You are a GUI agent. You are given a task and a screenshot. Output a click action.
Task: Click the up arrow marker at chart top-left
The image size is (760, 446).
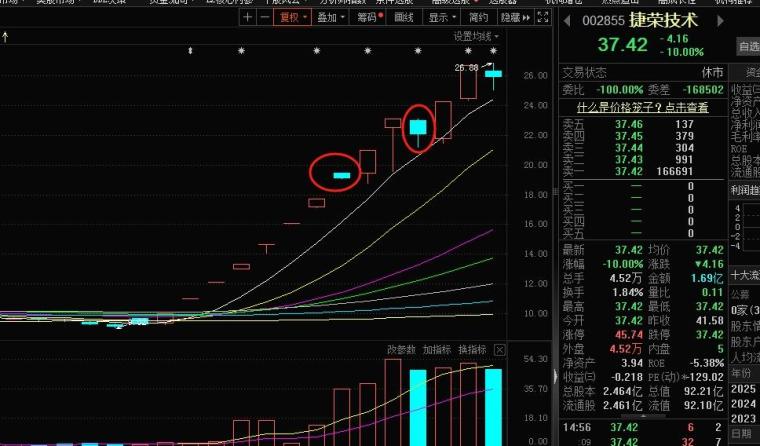coord(5,37)
